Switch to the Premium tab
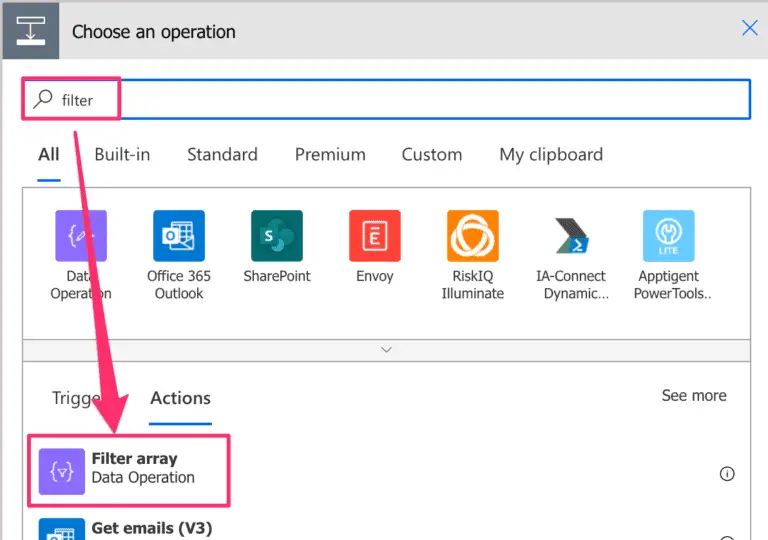 tap(330, 155)
